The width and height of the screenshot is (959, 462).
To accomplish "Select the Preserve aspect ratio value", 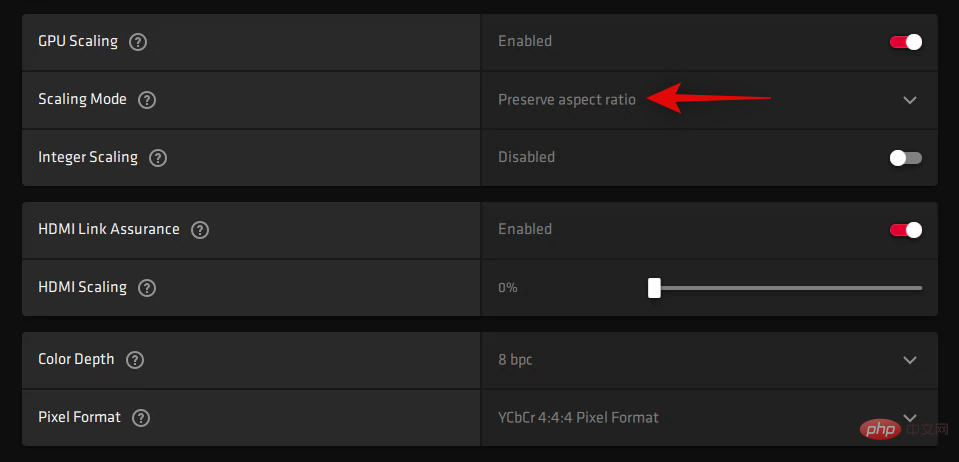I will (x=566, y=100).
